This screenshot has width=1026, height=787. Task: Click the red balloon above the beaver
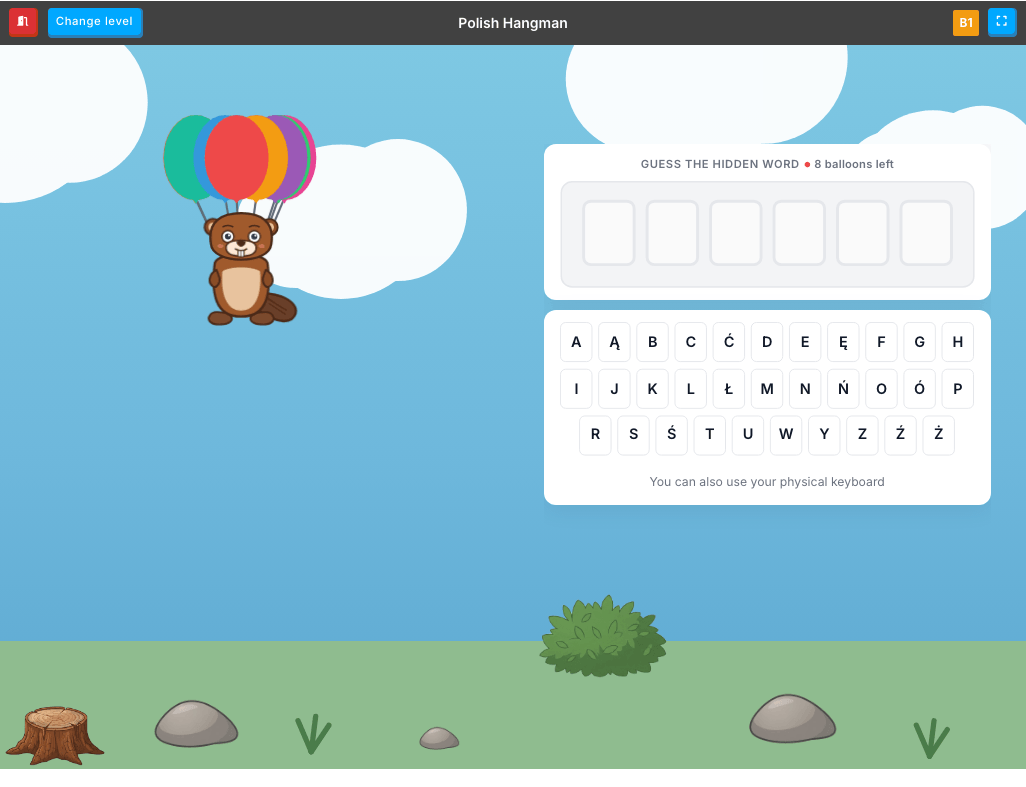click(236, 158)
